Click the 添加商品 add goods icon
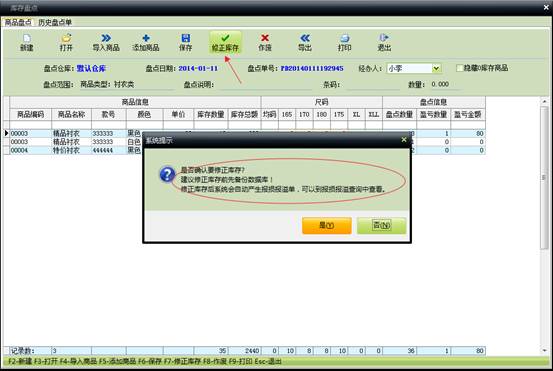The height and width of the screenshot is (371, 553). click(146, 38)
